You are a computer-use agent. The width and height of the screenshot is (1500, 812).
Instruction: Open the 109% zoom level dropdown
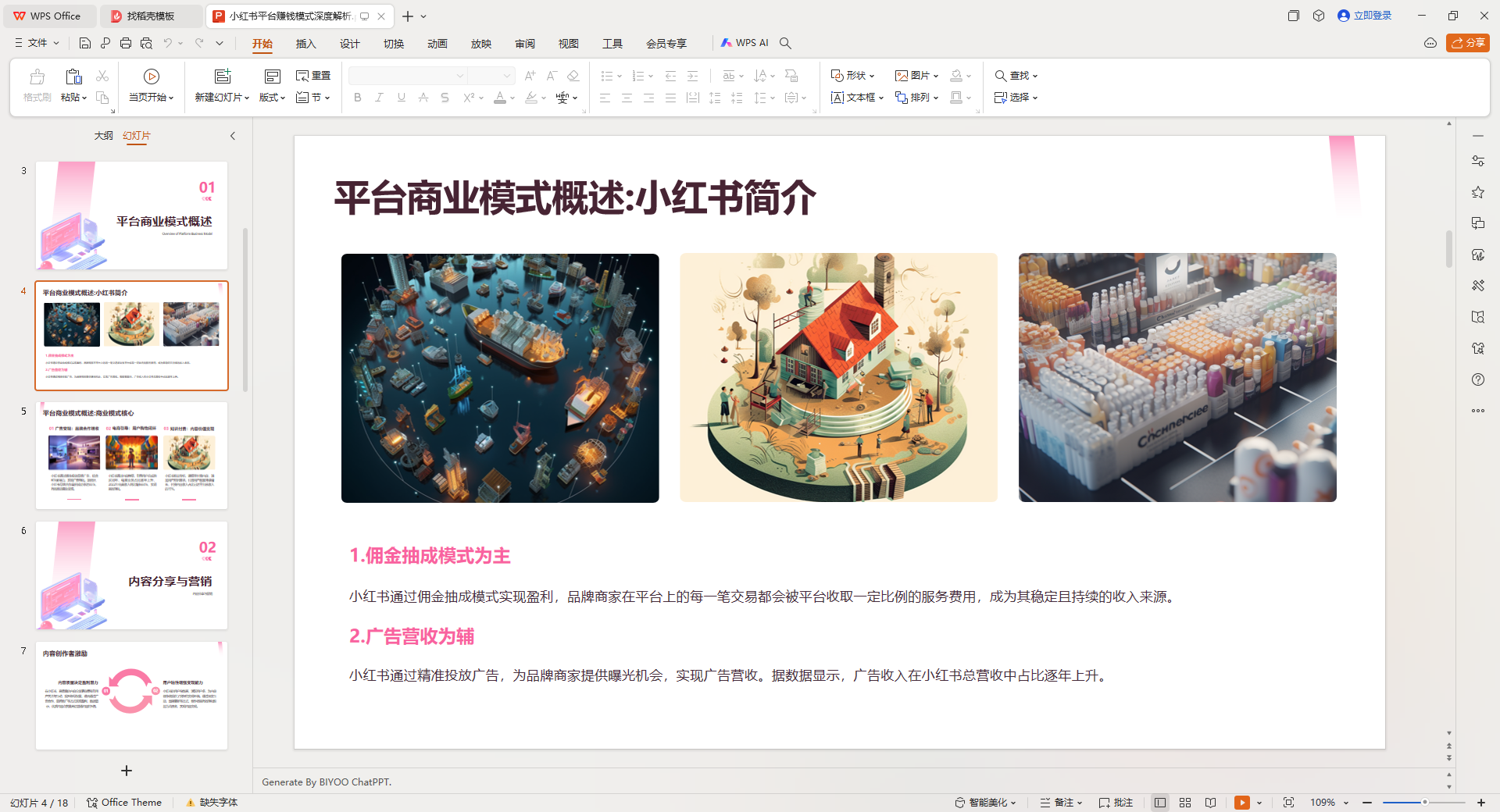pos(1330,803)
